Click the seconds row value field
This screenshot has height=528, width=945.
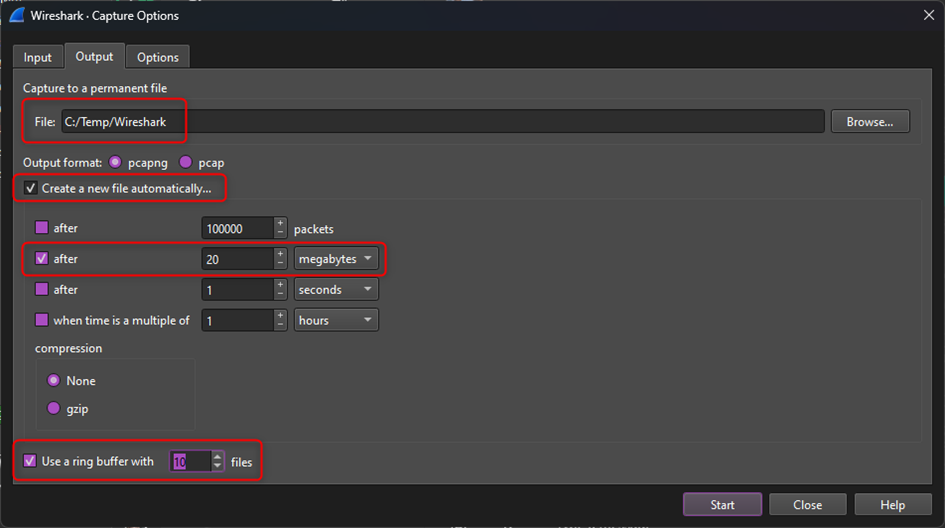(237, 290)
